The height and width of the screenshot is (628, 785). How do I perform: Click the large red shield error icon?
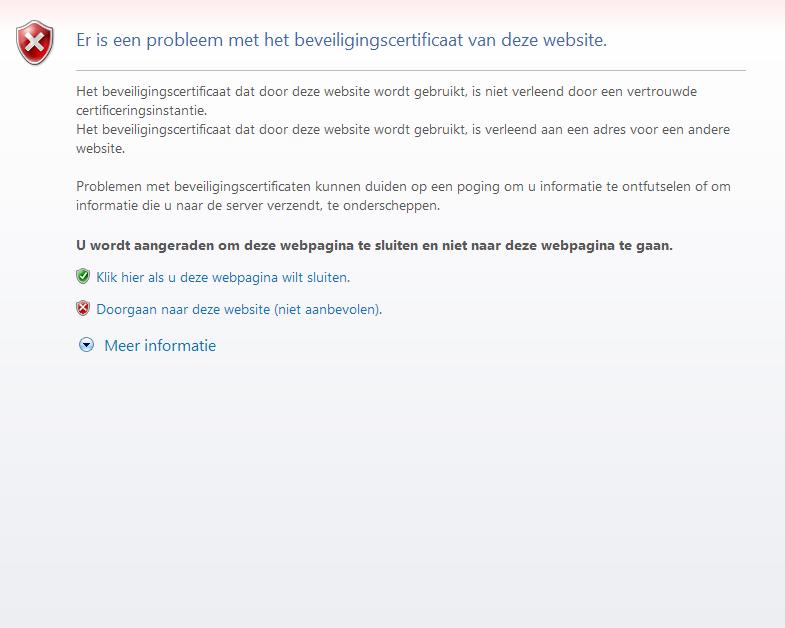pyautogui.click(x=35, y=43)
